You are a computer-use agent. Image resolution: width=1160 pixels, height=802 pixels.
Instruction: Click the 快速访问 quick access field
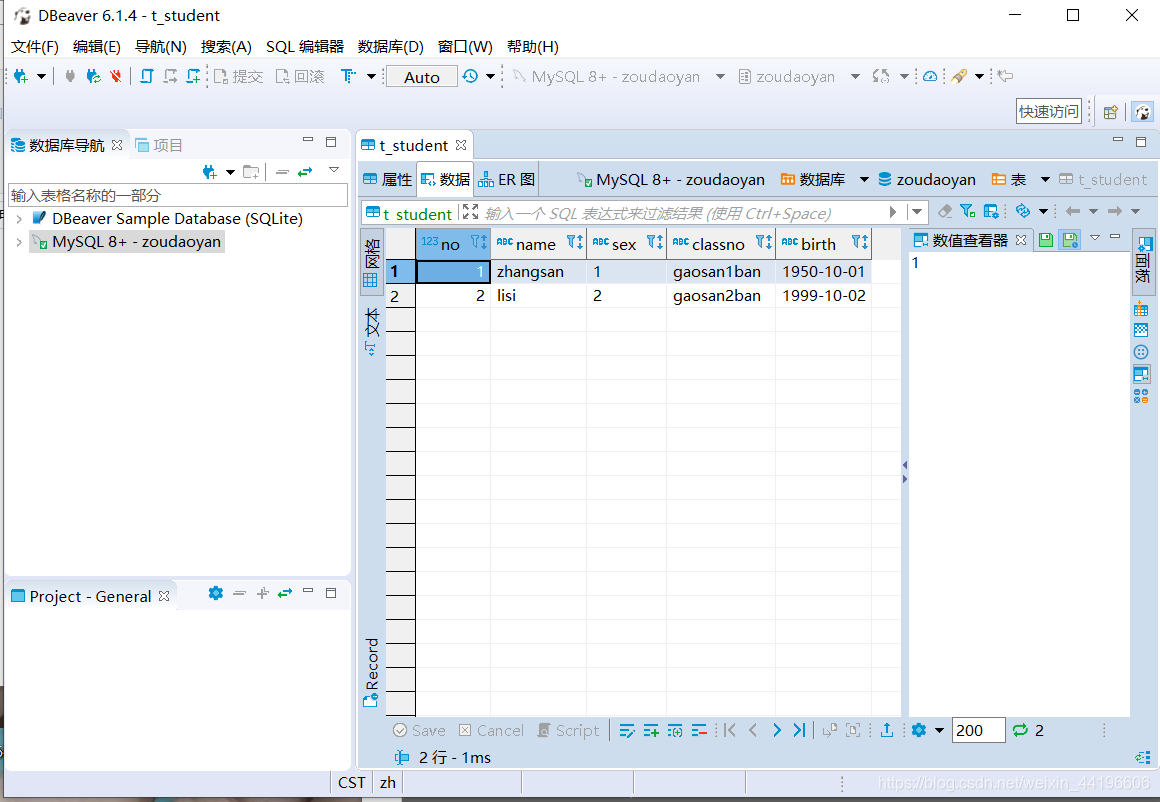(1048, 111)
